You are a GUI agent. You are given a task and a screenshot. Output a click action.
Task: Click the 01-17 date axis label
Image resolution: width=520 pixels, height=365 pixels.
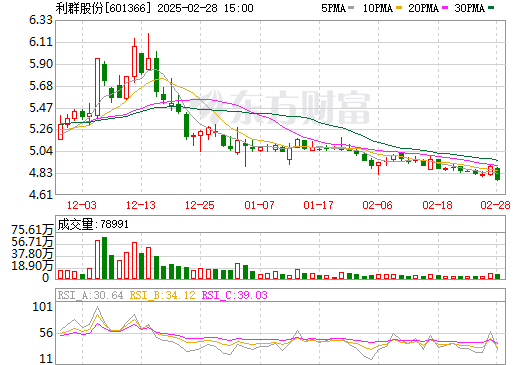coord(318,205)
